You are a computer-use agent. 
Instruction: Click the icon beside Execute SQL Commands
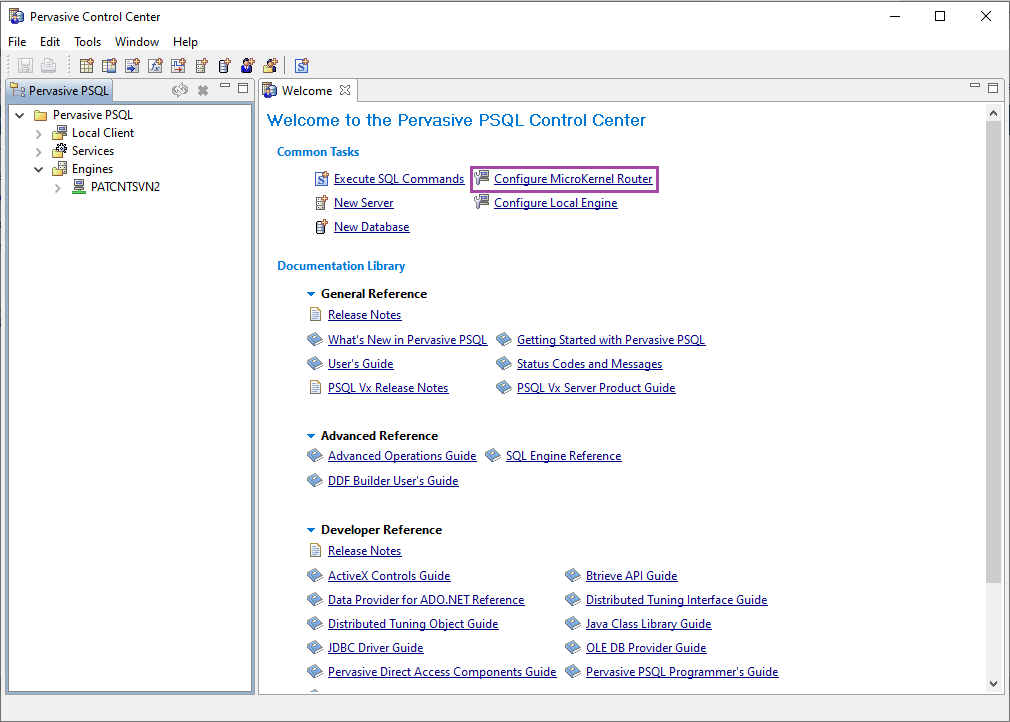point(321,178)
